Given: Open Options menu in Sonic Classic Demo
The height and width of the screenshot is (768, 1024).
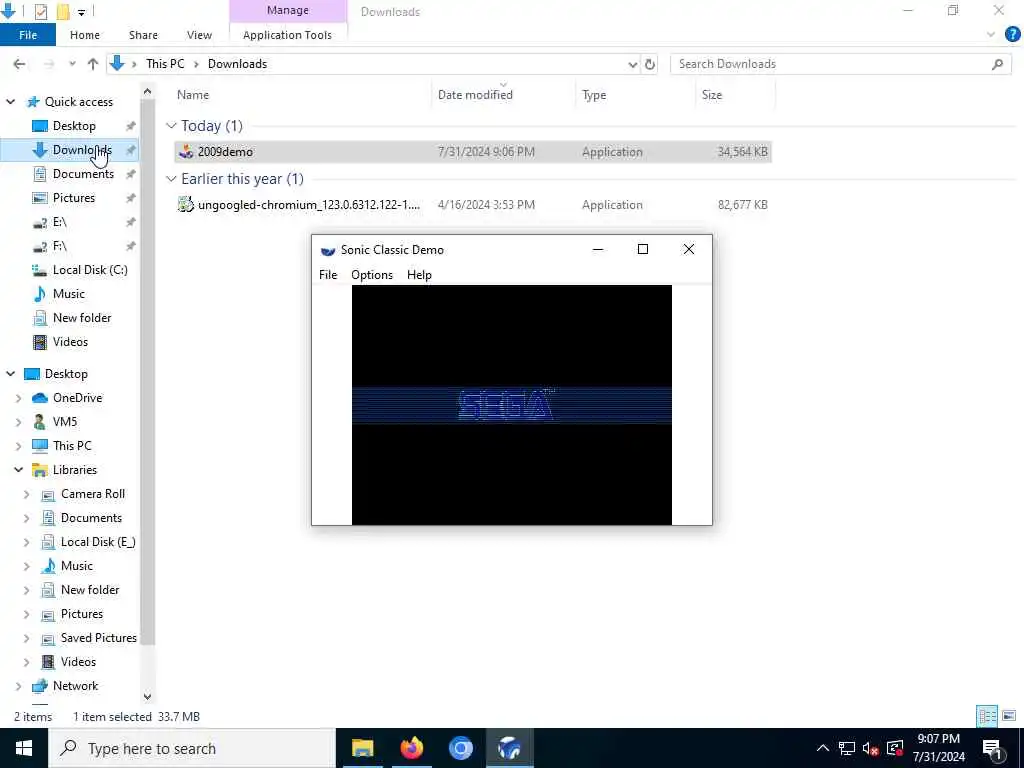Looking at the screenshot, I should (x=372, y=275).
